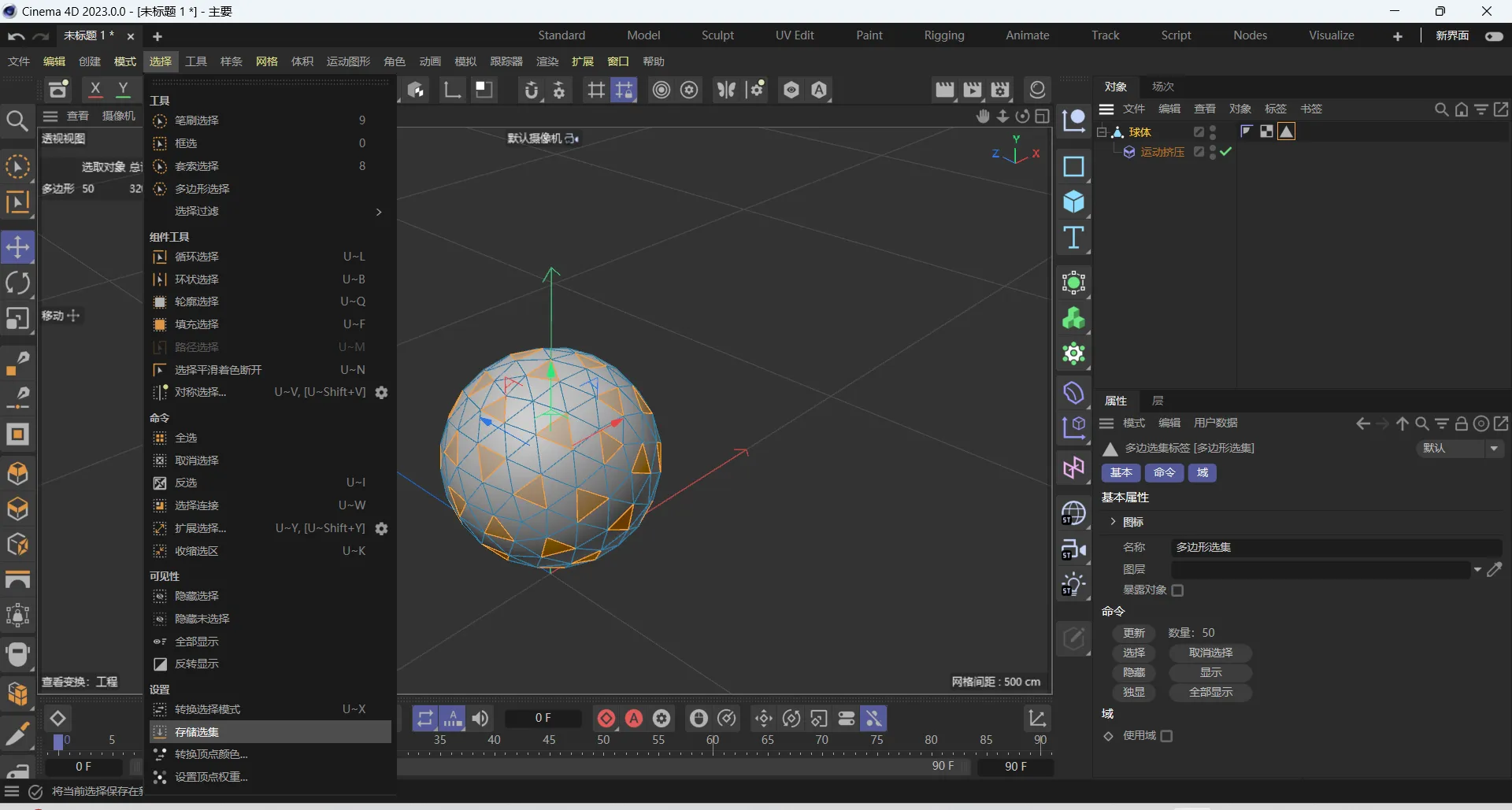Open the search icon in the viewport sidebar

tap(17, 120)
